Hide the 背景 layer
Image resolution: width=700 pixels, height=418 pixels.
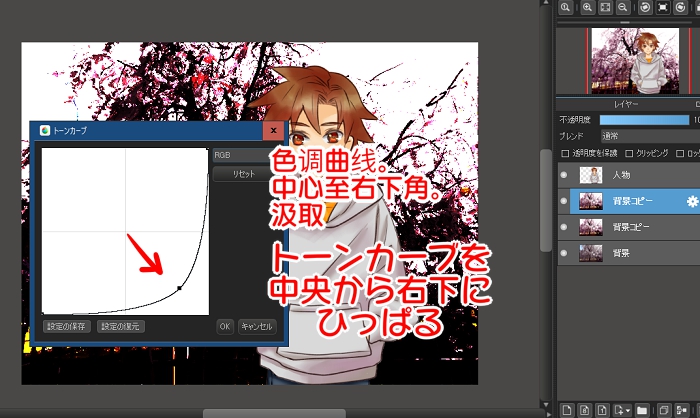tap(564, 253)
